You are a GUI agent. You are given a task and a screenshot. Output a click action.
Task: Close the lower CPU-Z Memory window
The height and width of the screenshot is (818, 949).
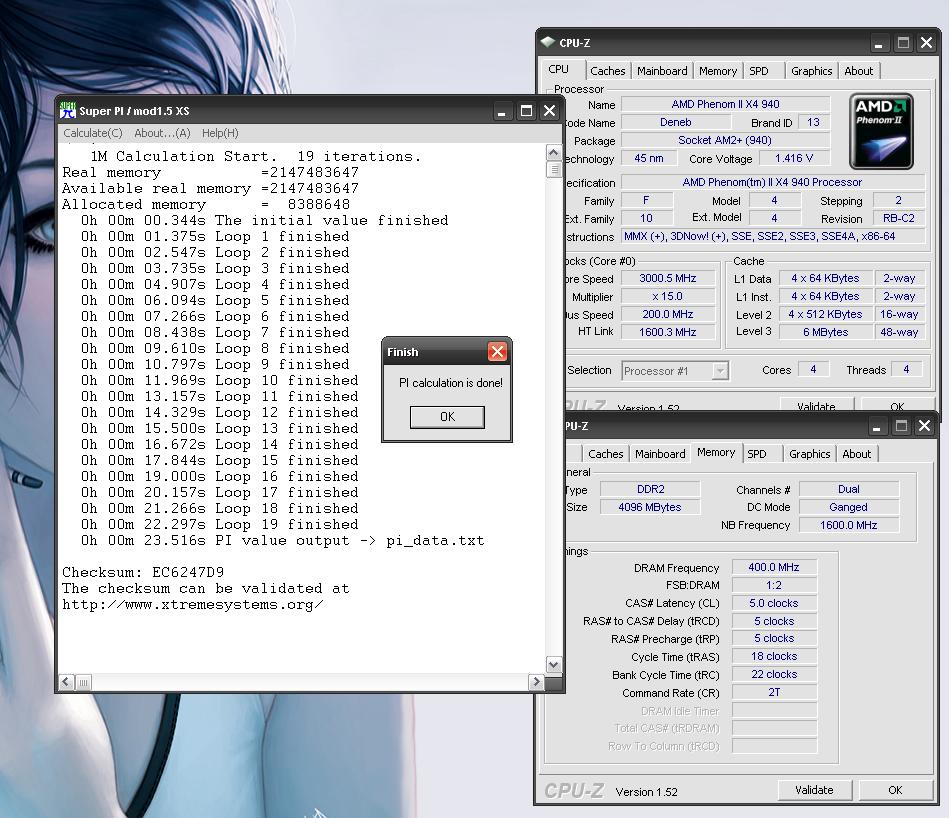coord(925,427)
